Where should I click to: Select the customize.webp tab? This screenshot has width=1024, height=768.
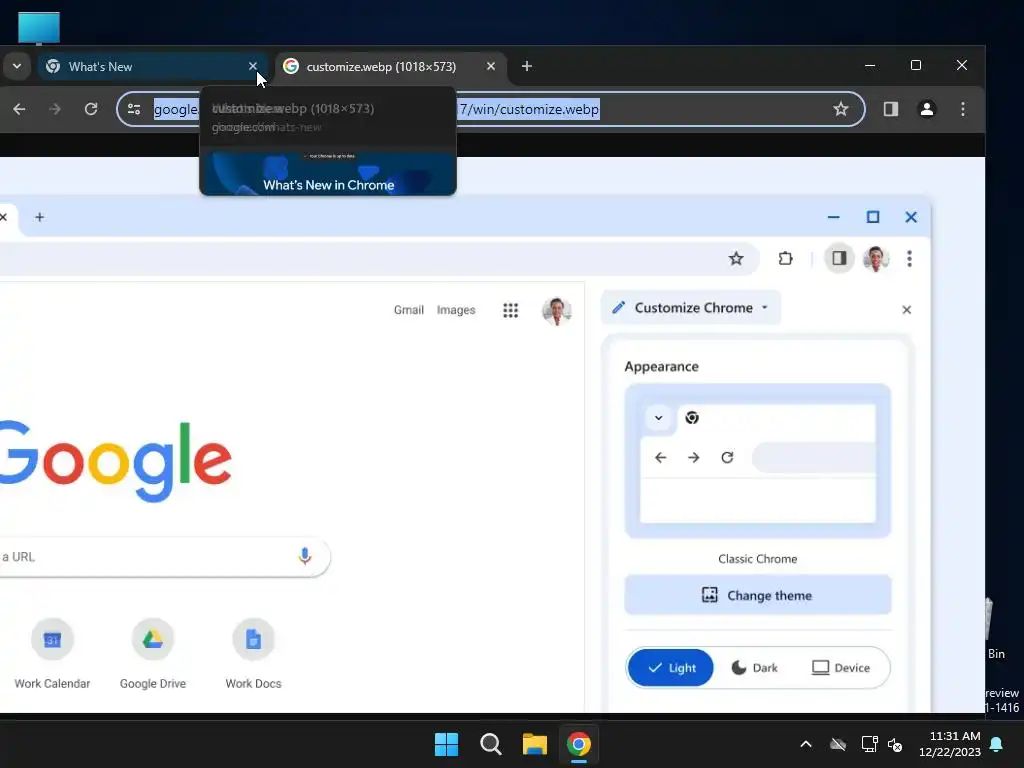point(390,67)
